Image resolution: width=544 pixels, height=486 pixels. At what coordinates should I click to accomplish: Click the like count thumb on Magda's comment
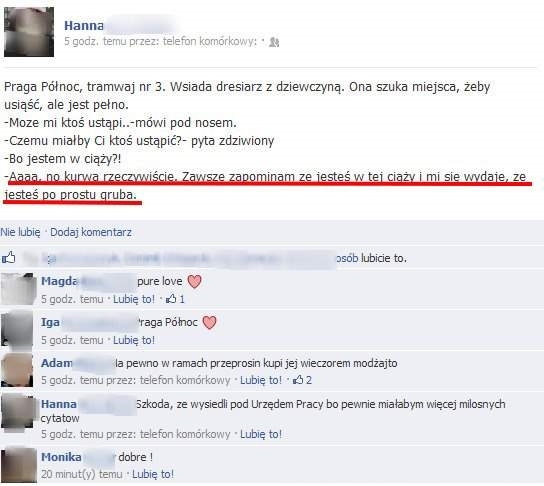171,299
